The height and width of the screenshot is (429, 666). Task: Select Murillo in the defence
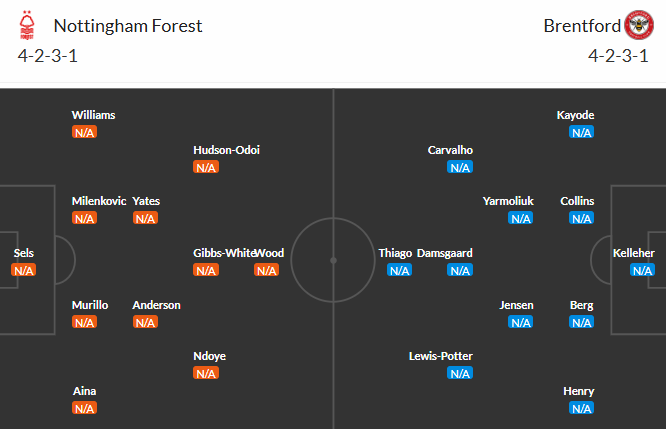pyautogui.click(x=91, y=305)
